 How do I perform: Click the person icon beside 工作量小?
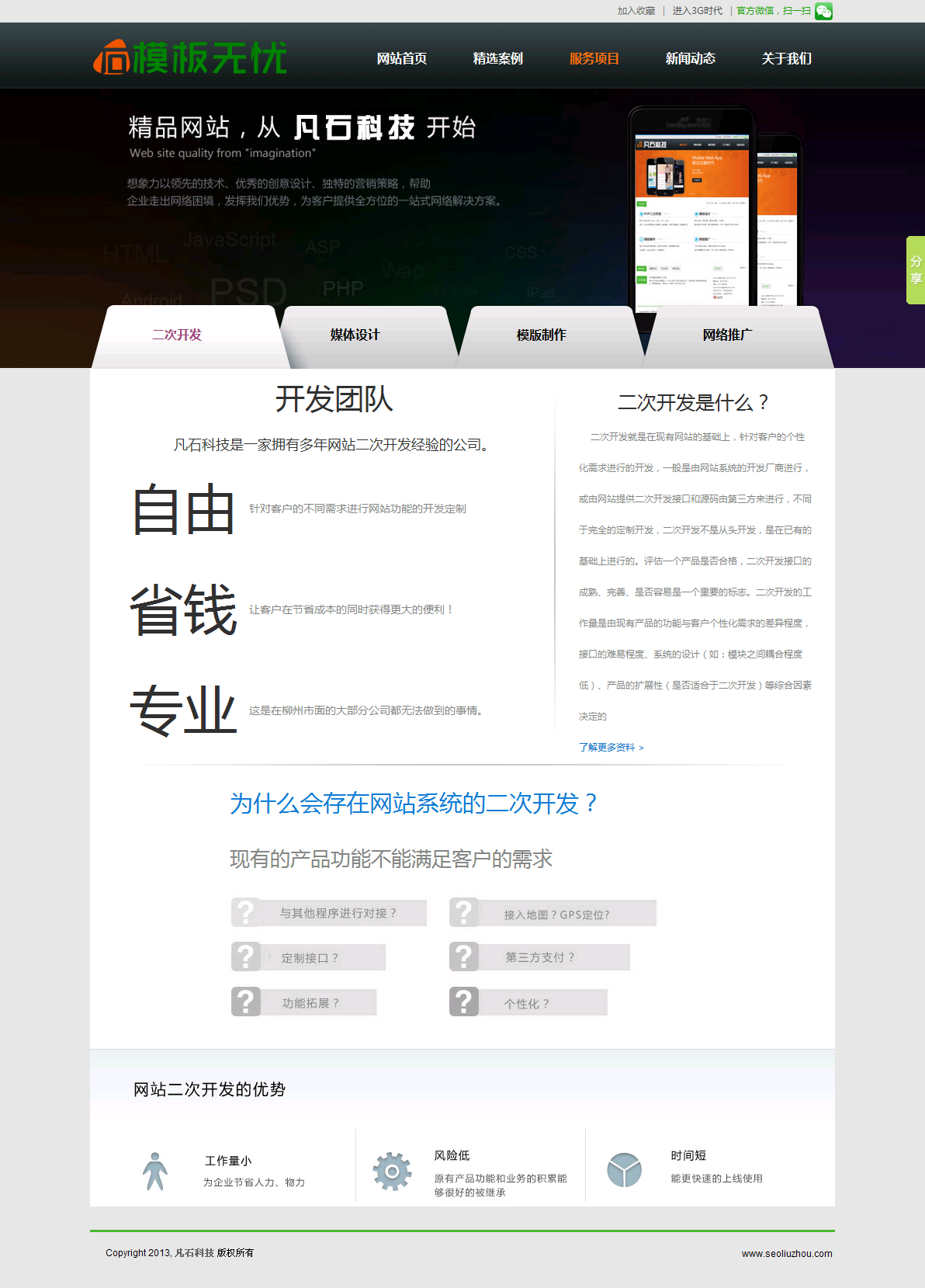point(155,1171)
